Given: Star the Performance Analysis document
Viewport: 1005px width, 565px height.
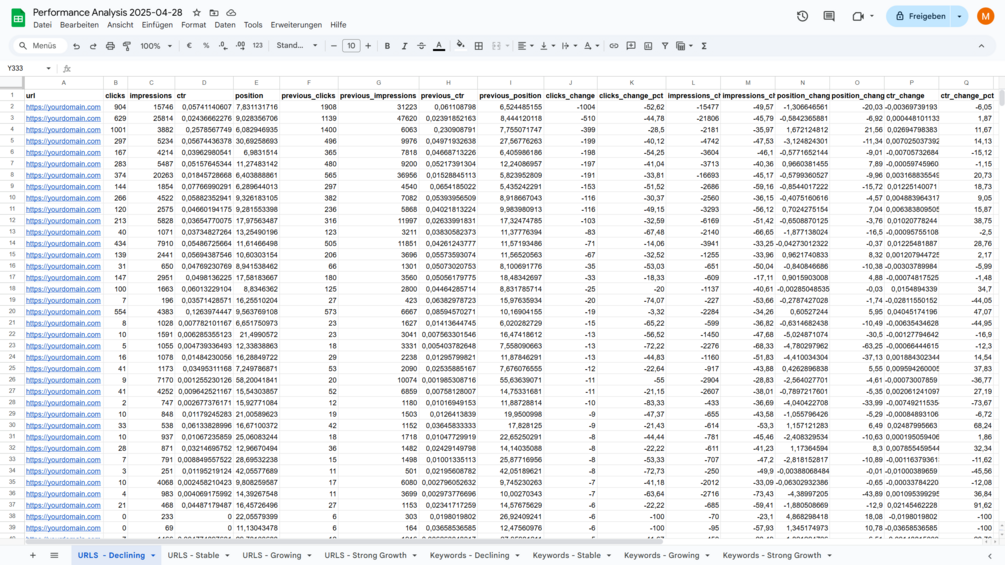Looking at the screenshot, I should 197,13.
